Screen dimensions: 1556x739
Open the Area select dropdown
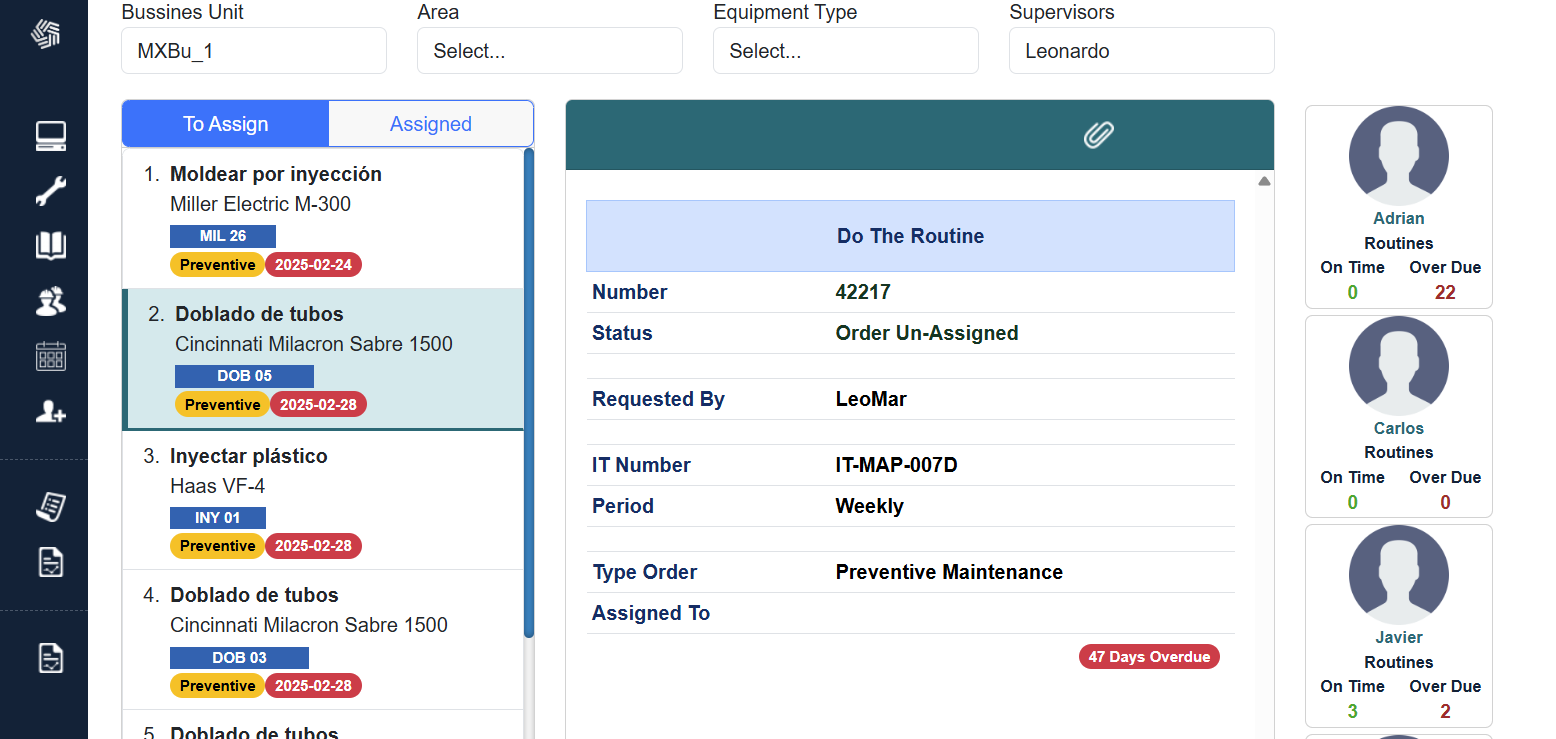point(550,51)
